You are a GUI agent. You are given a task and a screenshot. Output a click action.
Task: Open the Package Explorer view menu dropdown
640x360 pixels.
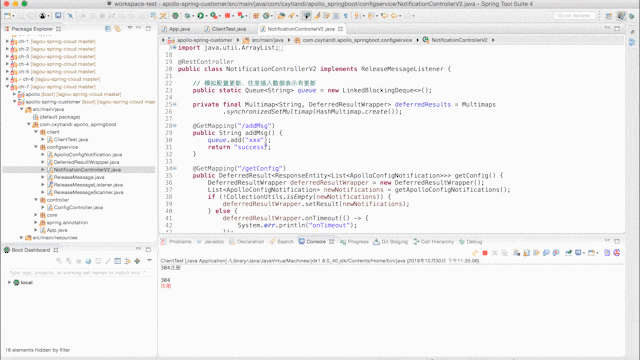click(130, 28)
